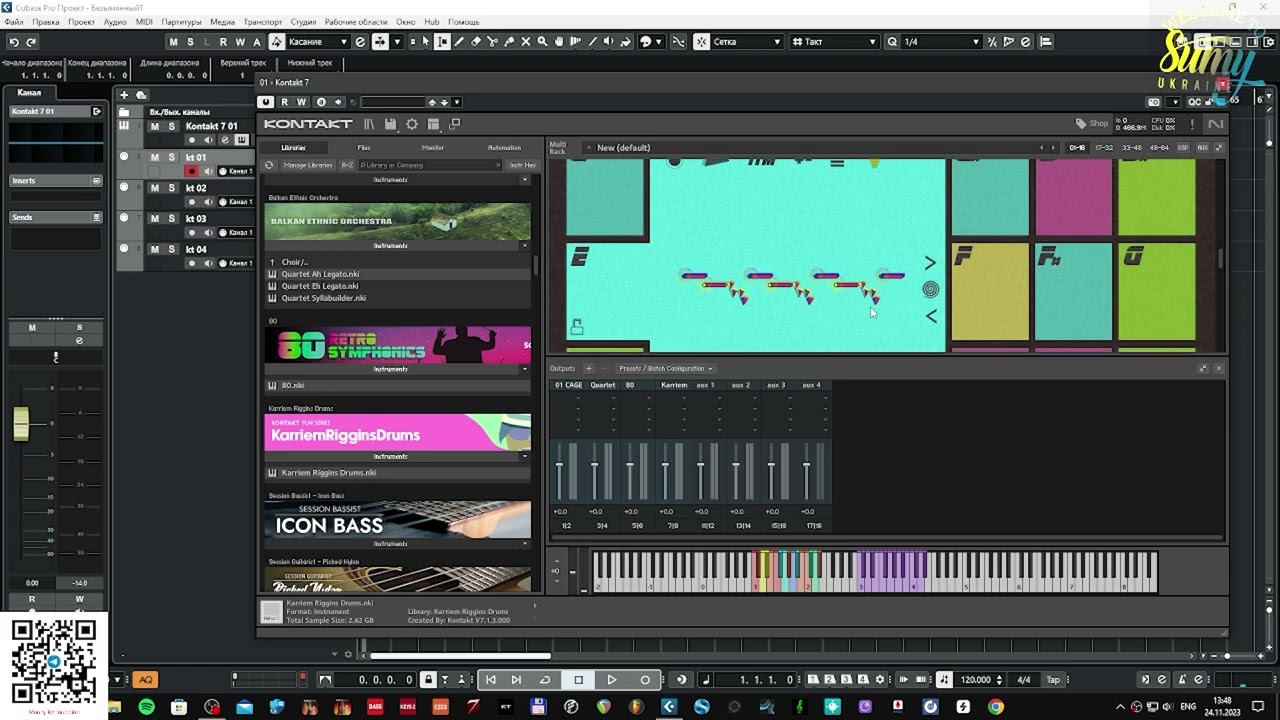
Task: Select the Erase tool
Action: pyautogui.click(x=476, y=42)
